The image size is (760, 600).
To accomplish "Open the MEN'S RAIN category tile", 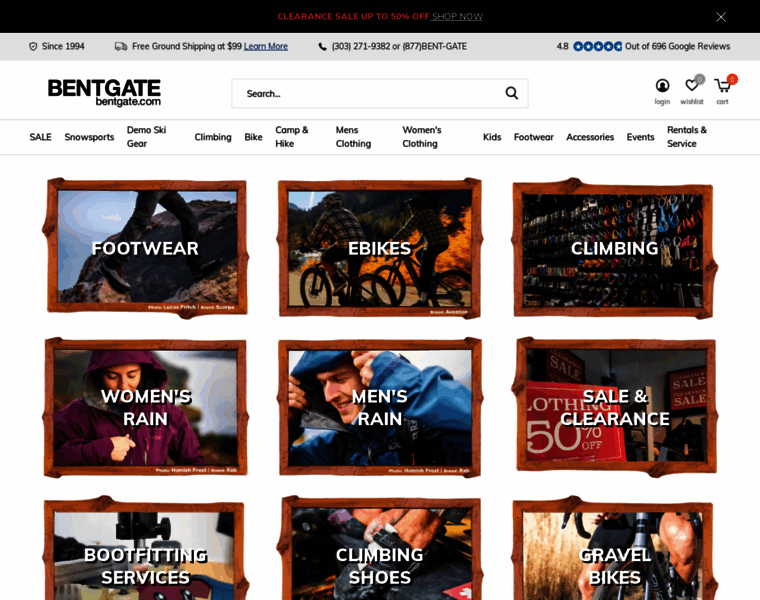I will point(380,407).
